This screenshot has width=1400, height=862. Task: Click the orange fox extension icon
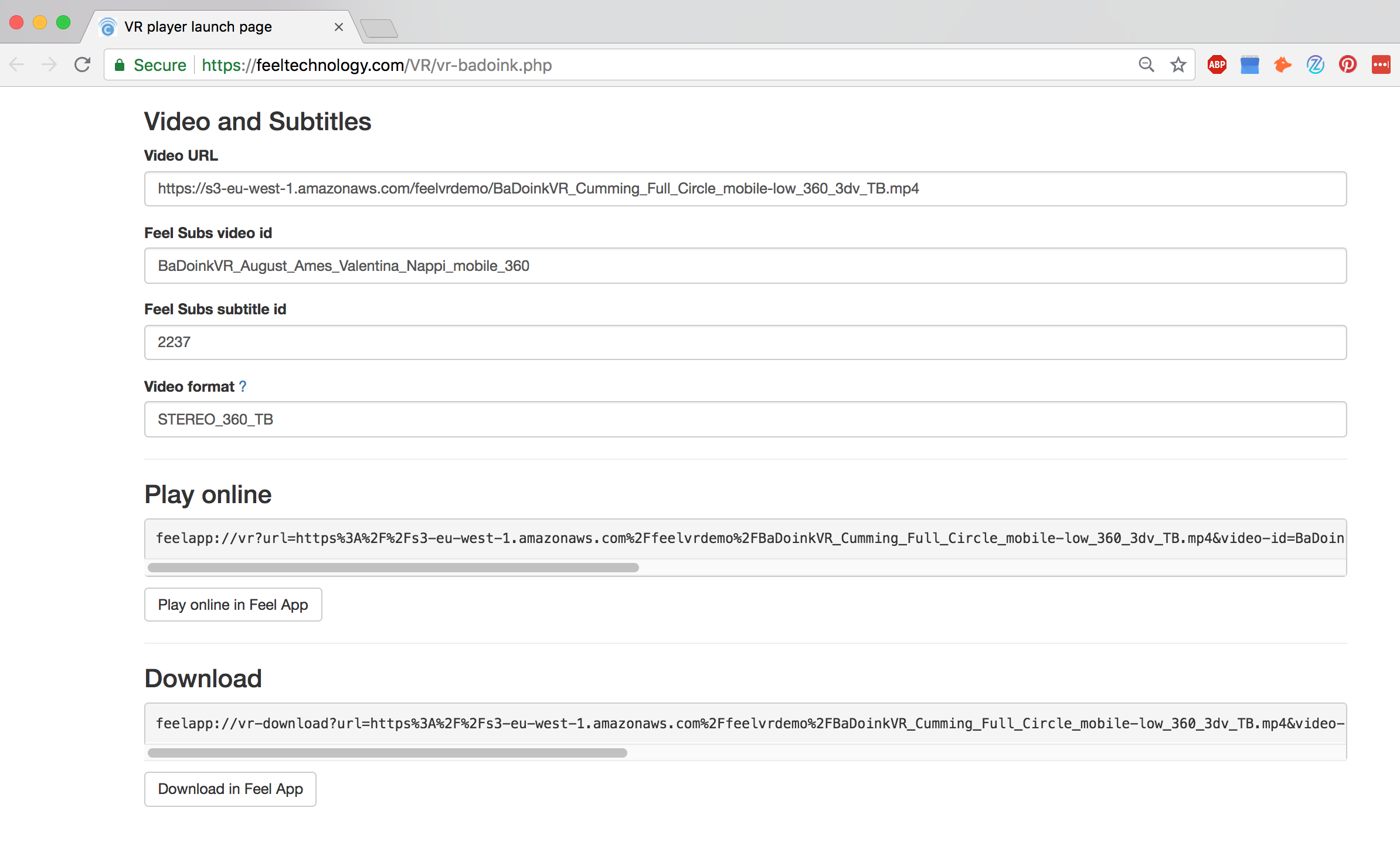click(x=1282, y=65)
